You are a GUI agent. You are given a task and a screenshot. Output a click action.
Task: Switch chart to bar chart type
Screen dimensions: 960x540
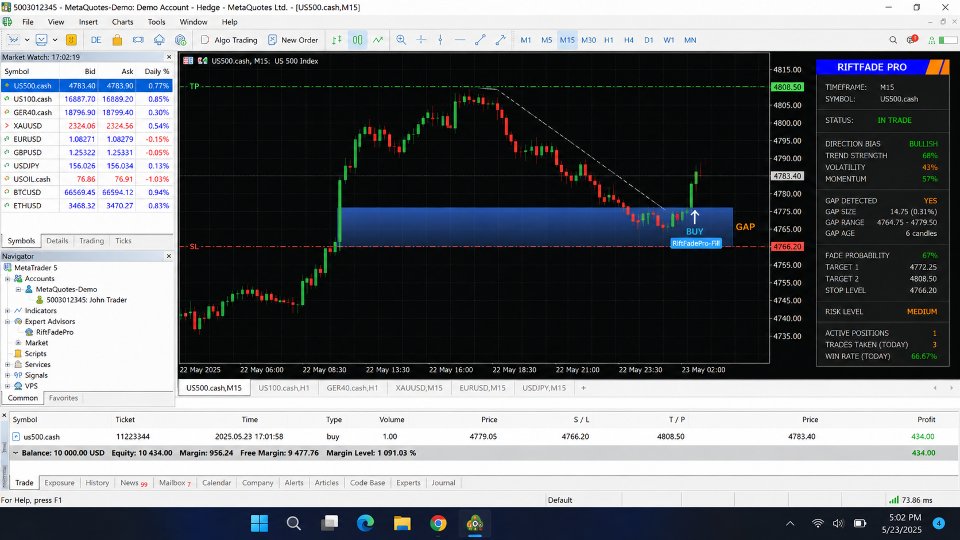tap(337, 40)
